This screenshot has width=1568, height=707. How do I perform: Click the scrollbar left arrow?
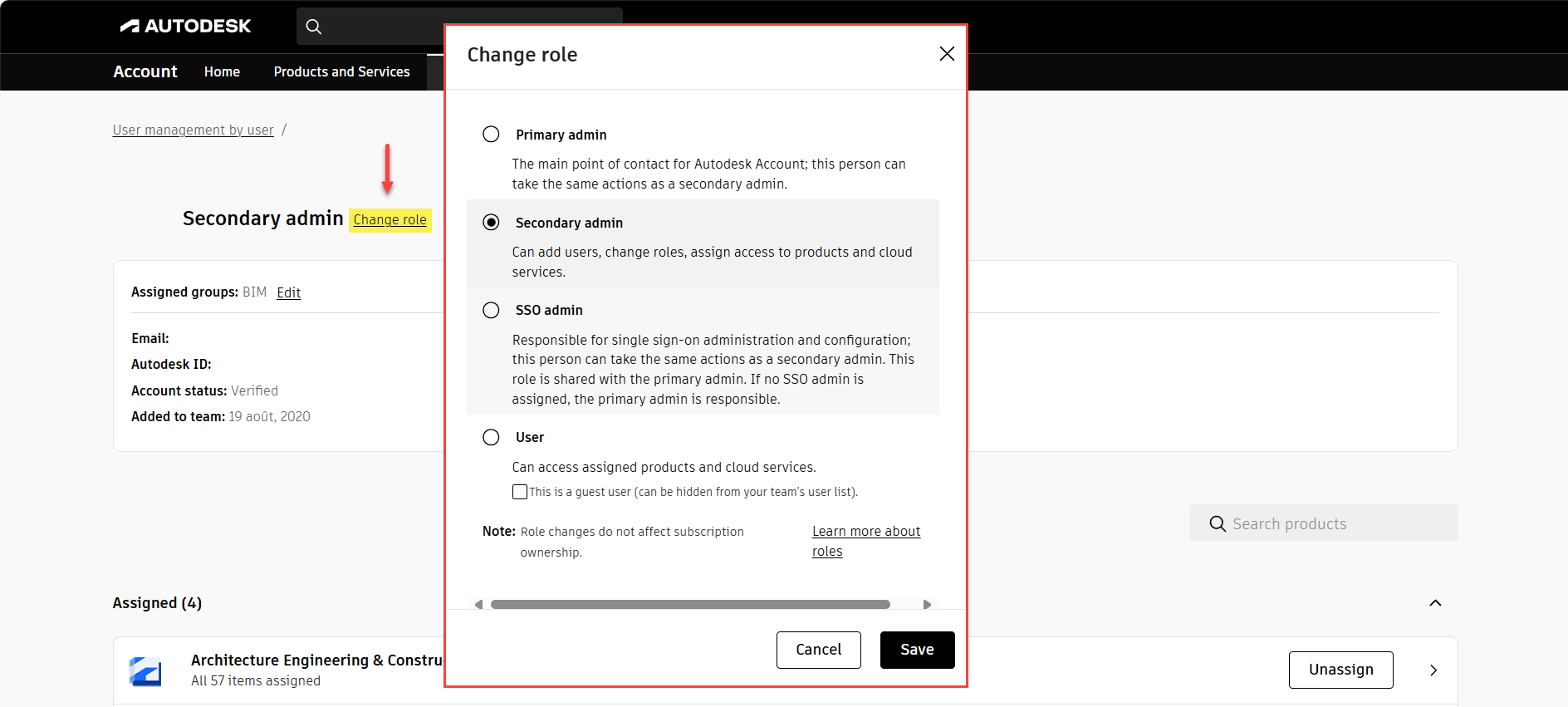[x=478, y=605]
